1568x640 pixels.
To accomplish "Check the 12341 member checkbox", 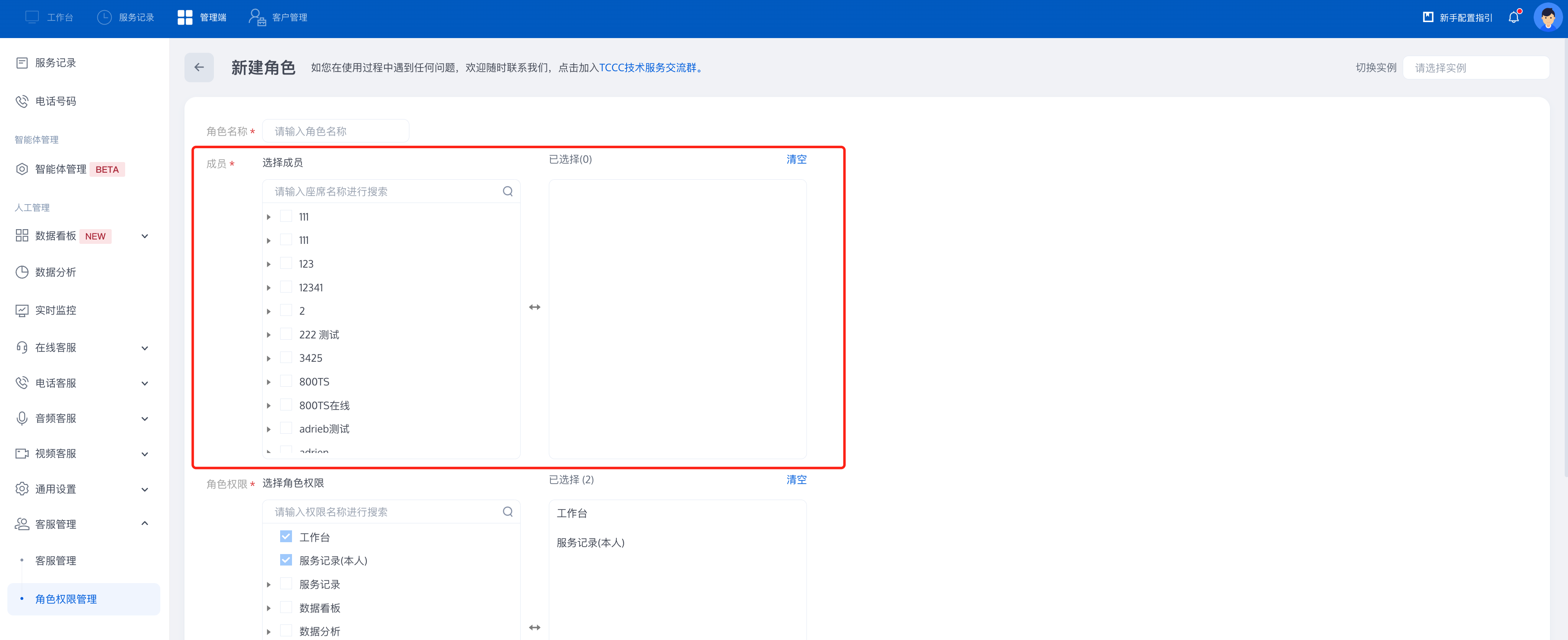I will (x=286, y=287).
